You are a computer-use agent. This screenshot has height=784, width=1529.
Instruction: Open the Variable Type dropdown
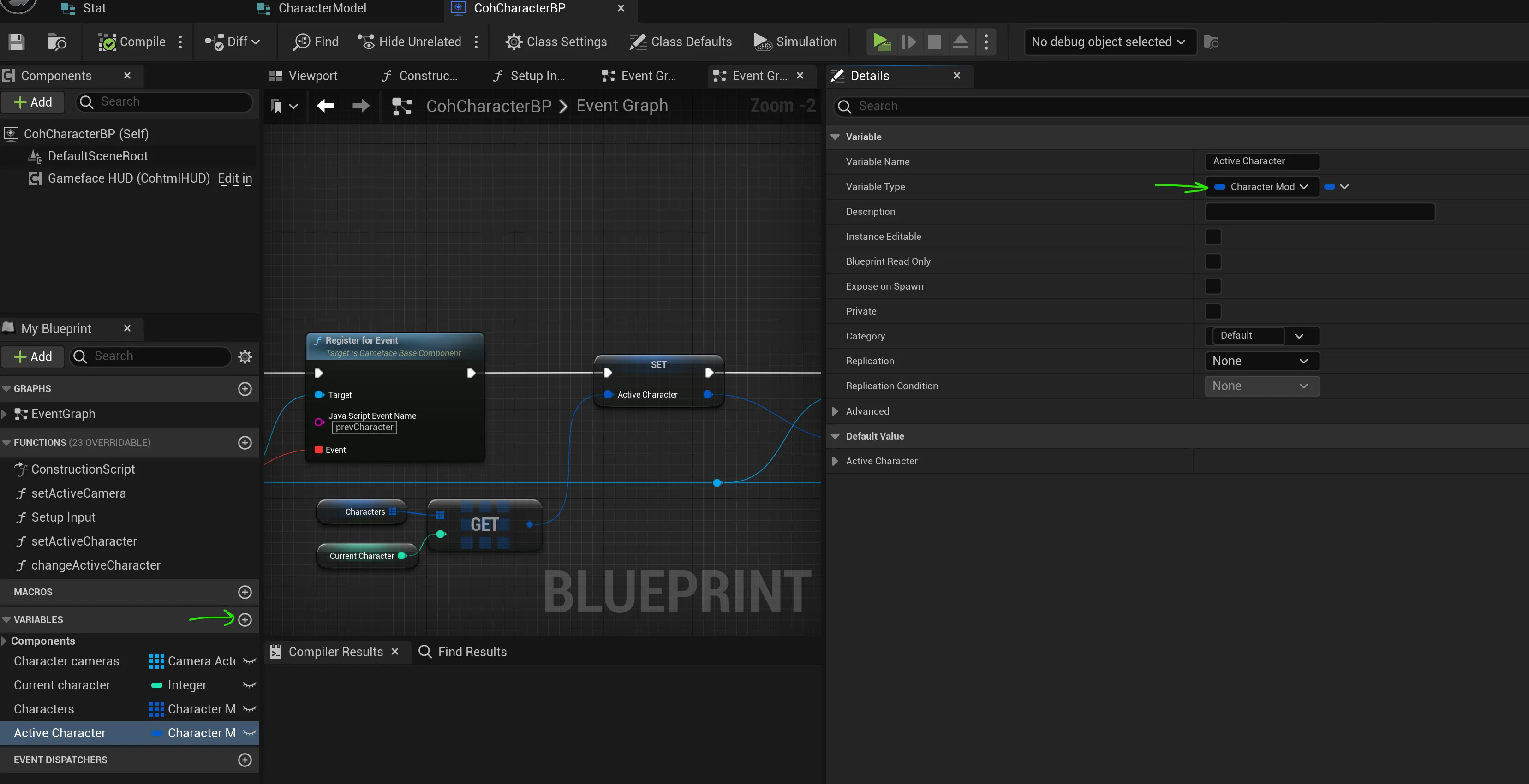pyautogui.click(x=1262, y=187)
